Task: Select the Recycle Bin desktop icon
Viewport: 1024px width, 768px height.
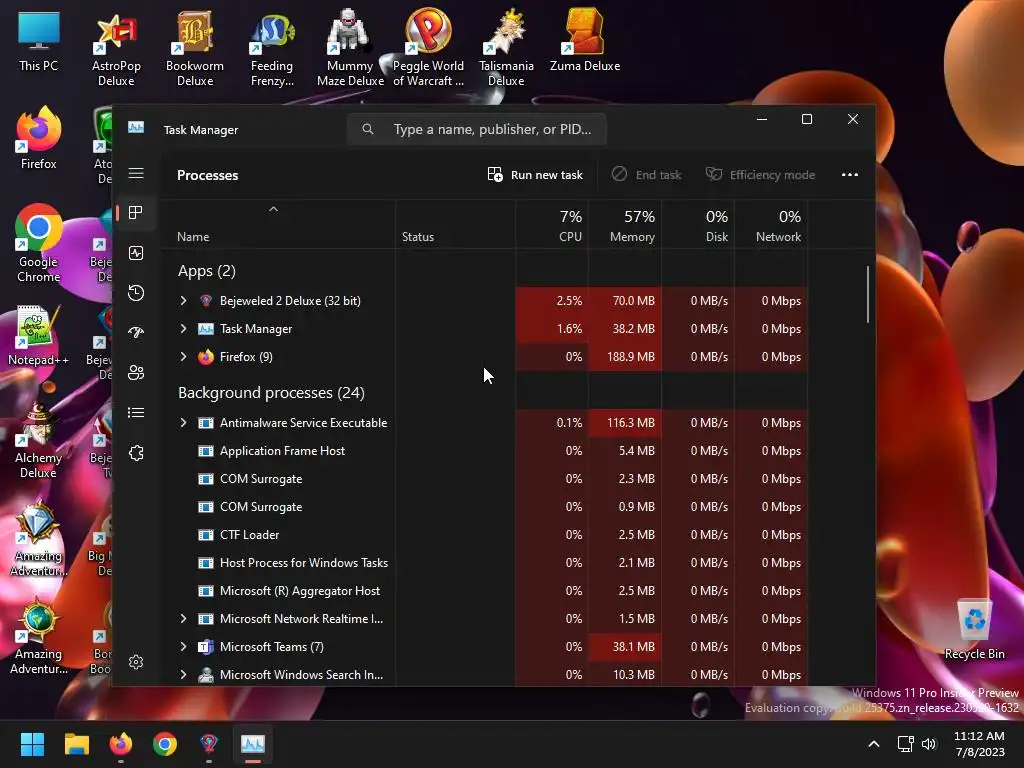Action: [x=974, y=629]
